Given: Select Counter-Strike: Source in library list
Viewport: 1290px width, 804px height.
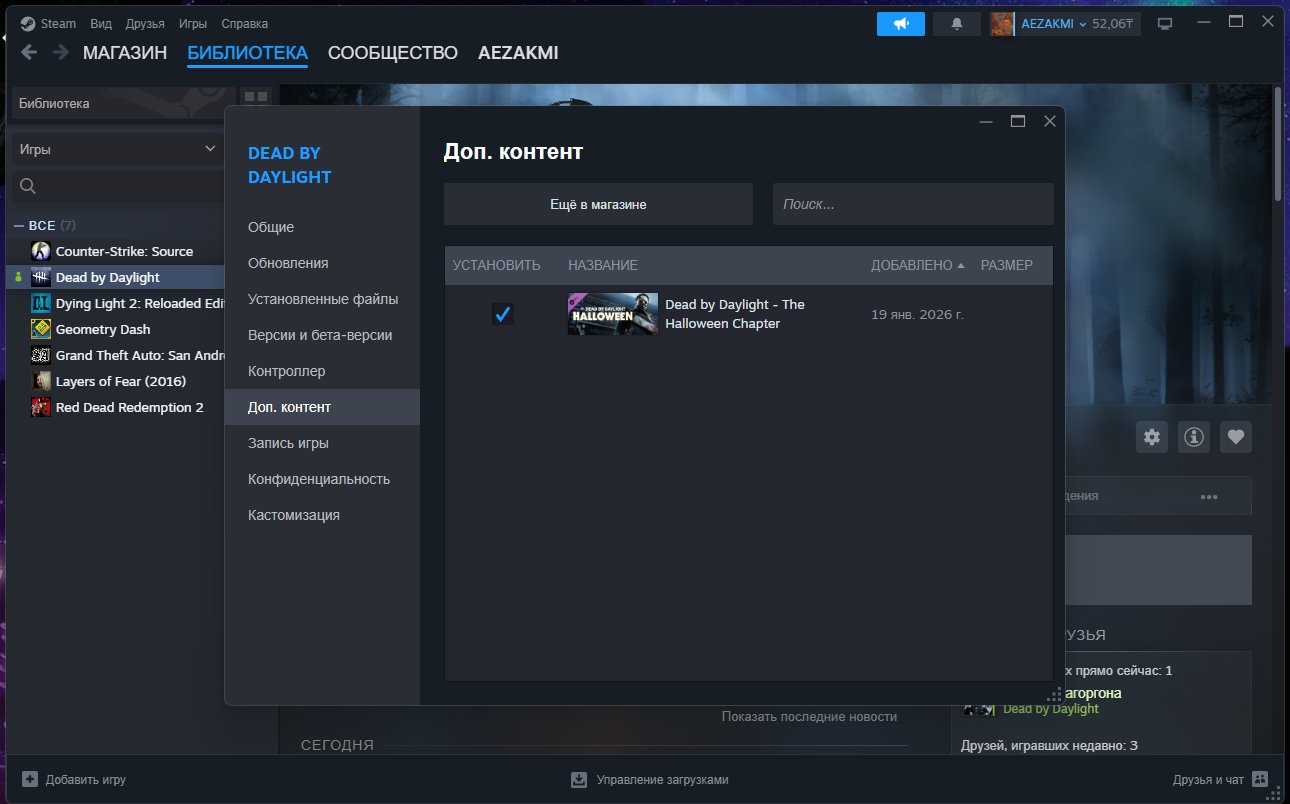Looking at the screenshot, I should pyautogui.click(x=124, y=251).
